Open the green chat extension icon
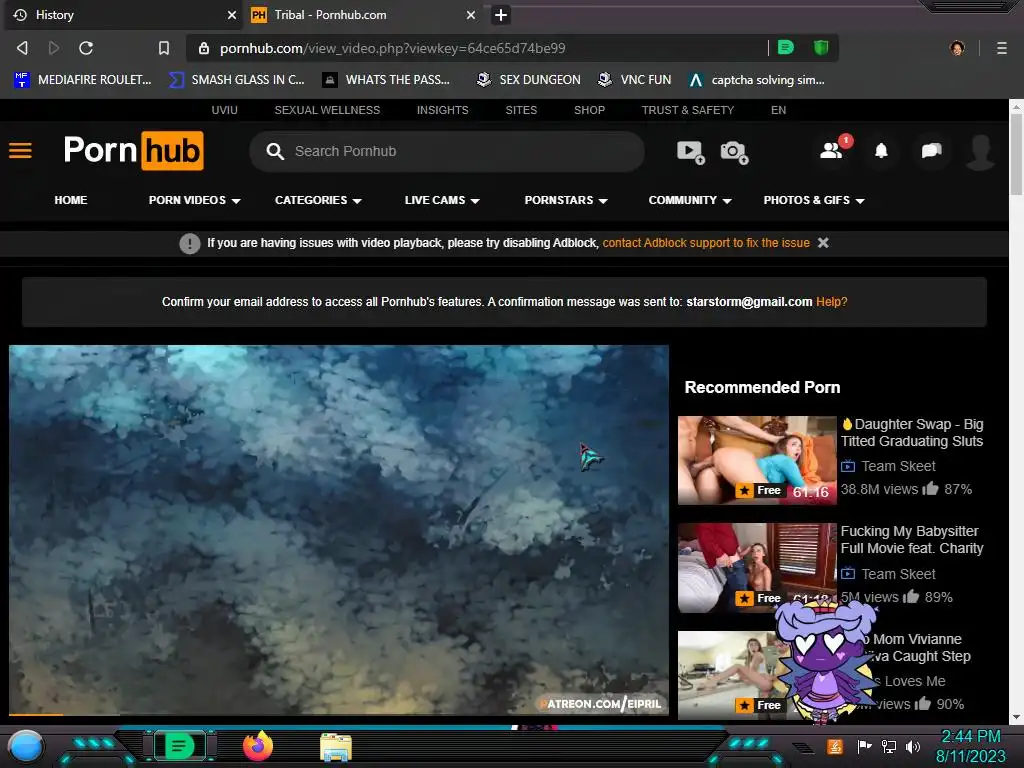 (x=786, y=47)
